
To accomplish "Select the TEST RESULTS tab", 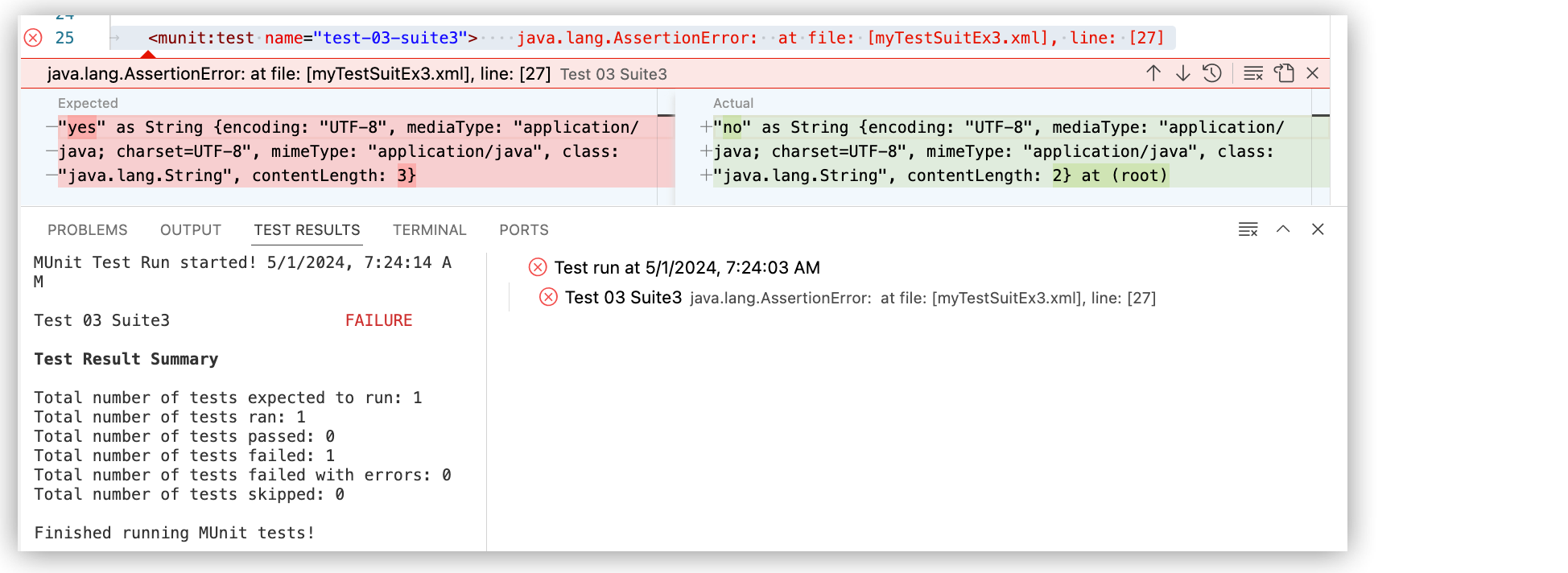I will [x=307, y=230].
